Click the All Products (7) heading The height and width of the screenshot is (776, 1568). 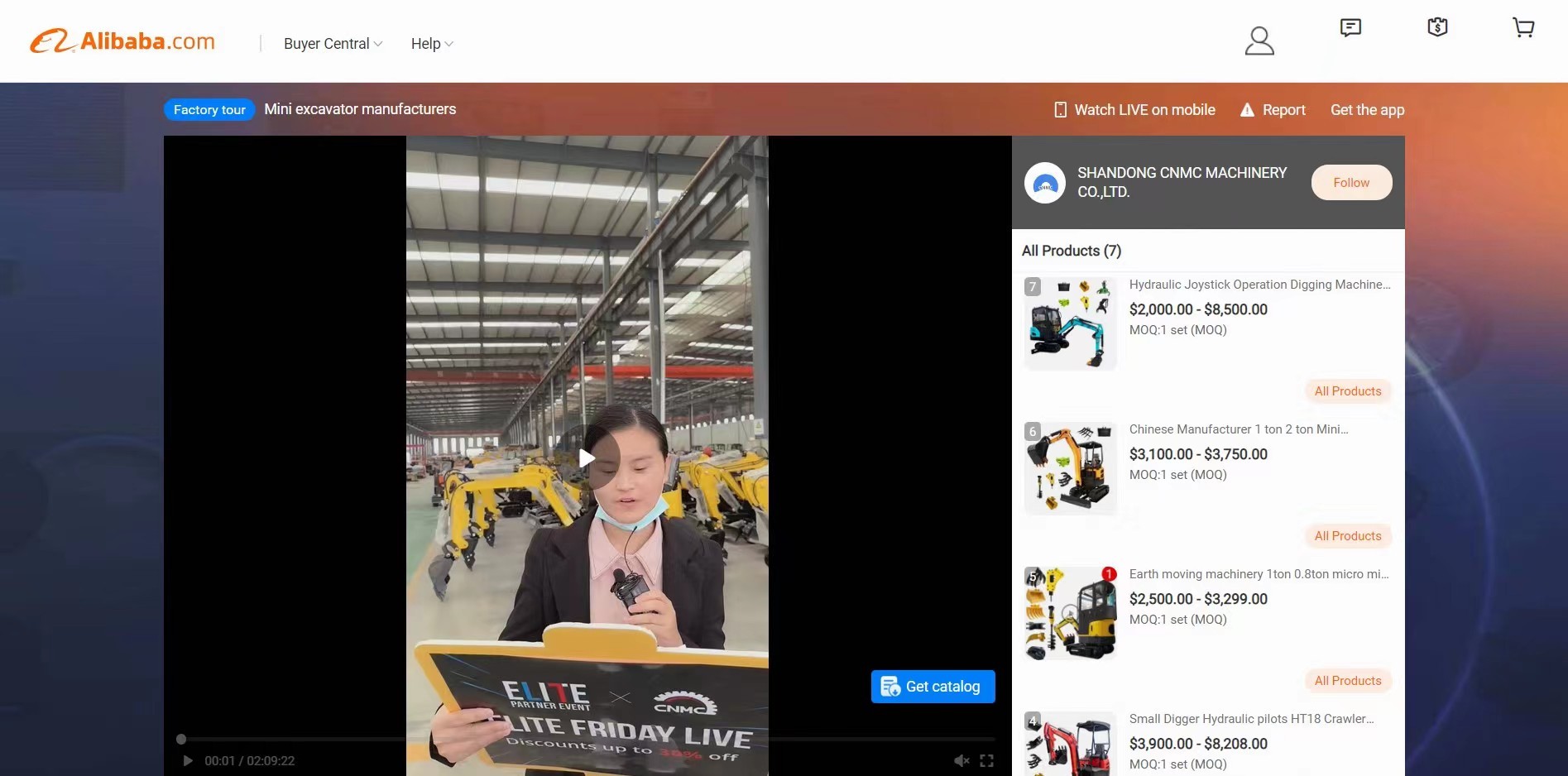[1072, 251]
